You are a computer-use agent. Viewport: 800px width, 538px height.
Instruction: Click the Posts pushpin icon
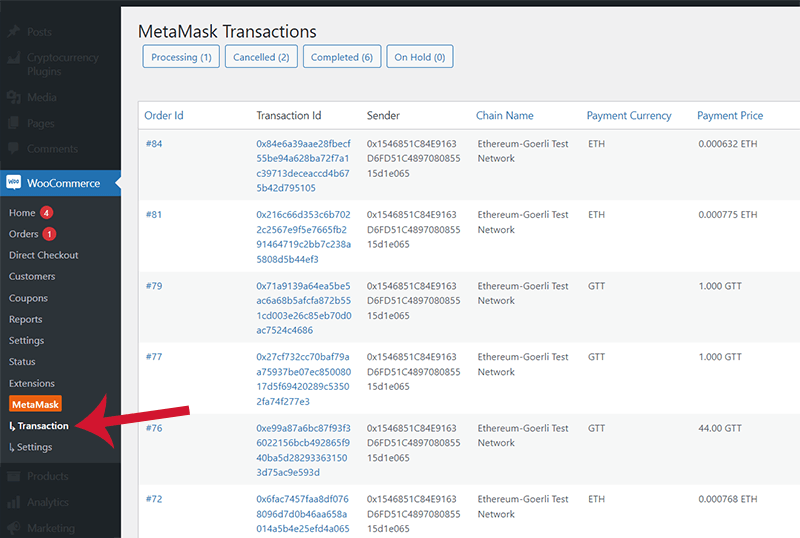click(14, 32)
